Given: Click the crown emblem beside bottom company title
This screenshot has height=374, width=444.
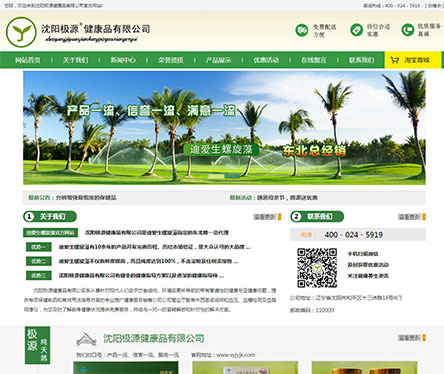Looking at the screenshot, I should [x=86, y=339].
